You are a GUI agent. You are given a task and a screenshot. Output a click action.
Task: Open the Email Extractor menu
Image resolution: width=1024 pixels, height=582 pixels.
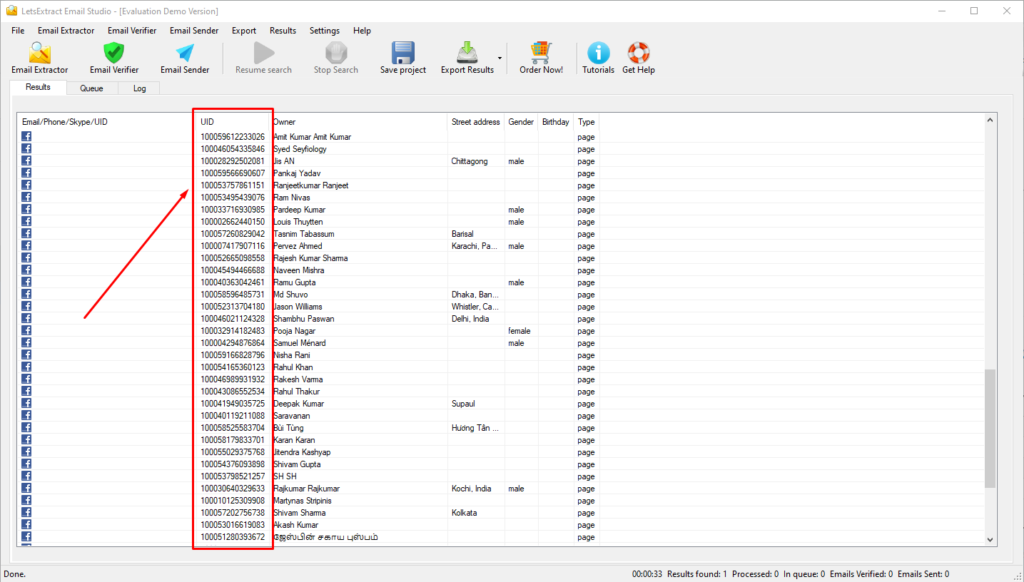click(x=66, y=31)
